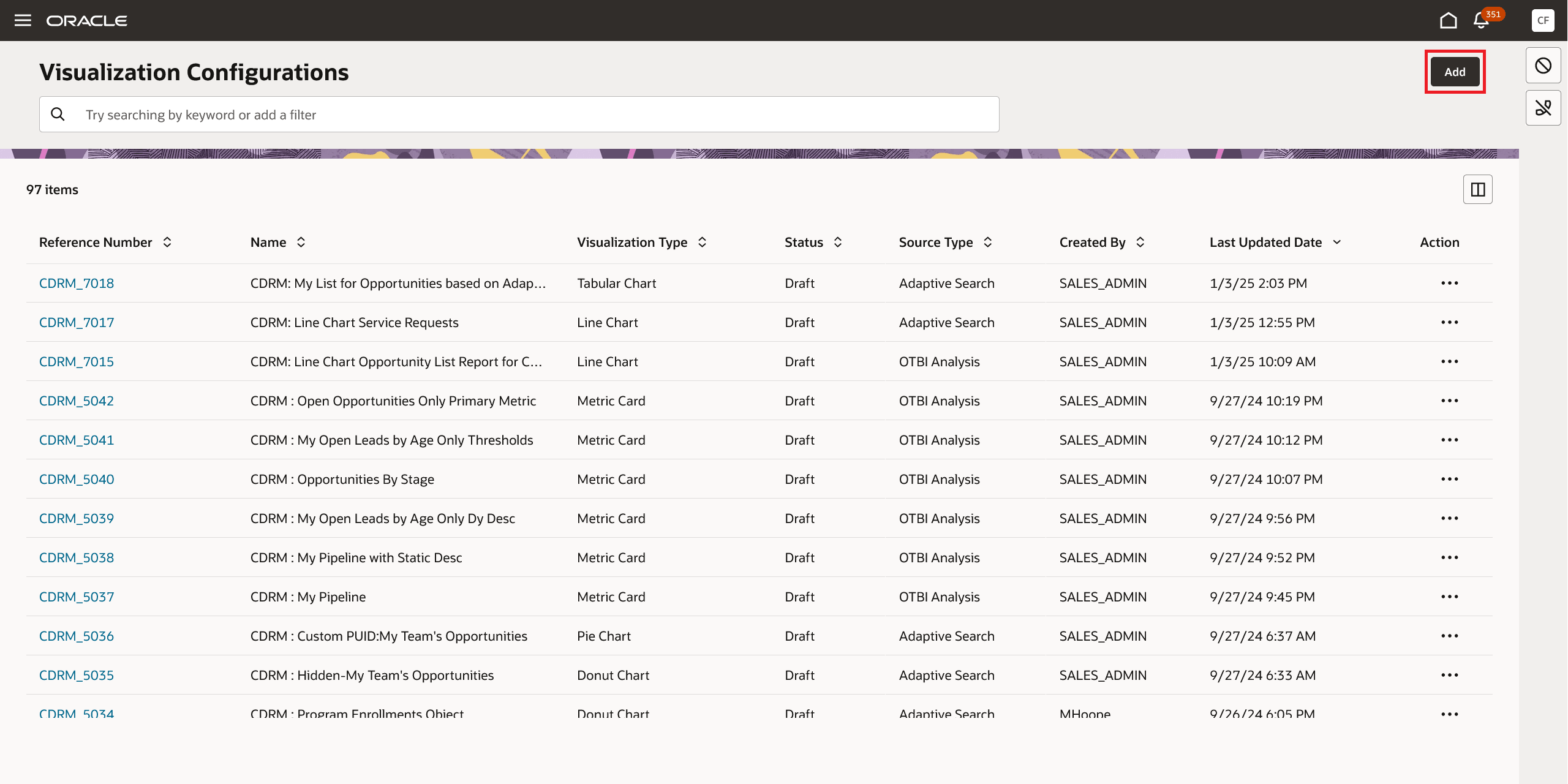Image resolution: width=1568 pixels, height=784 pixels.
Task: Open the action menu for CDRM_7018 row
Action: coord(1450,283)
